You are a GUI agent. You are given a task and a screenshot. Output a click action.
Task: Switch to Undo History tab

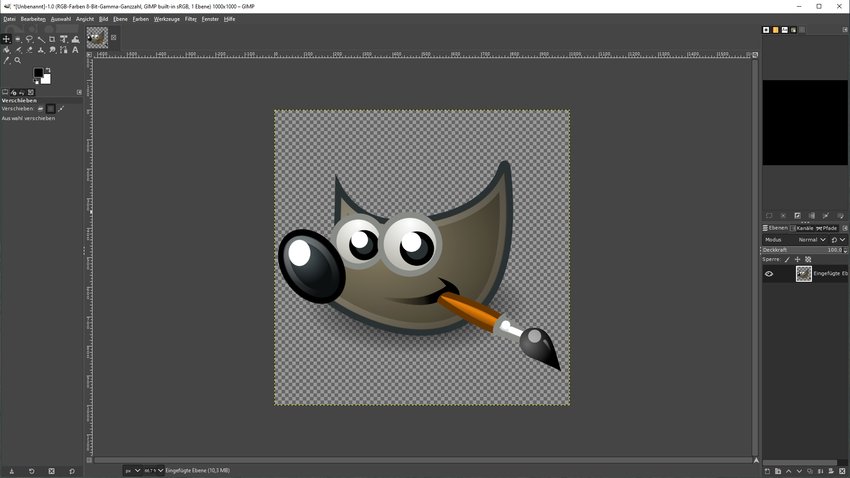tap(22, 92)
